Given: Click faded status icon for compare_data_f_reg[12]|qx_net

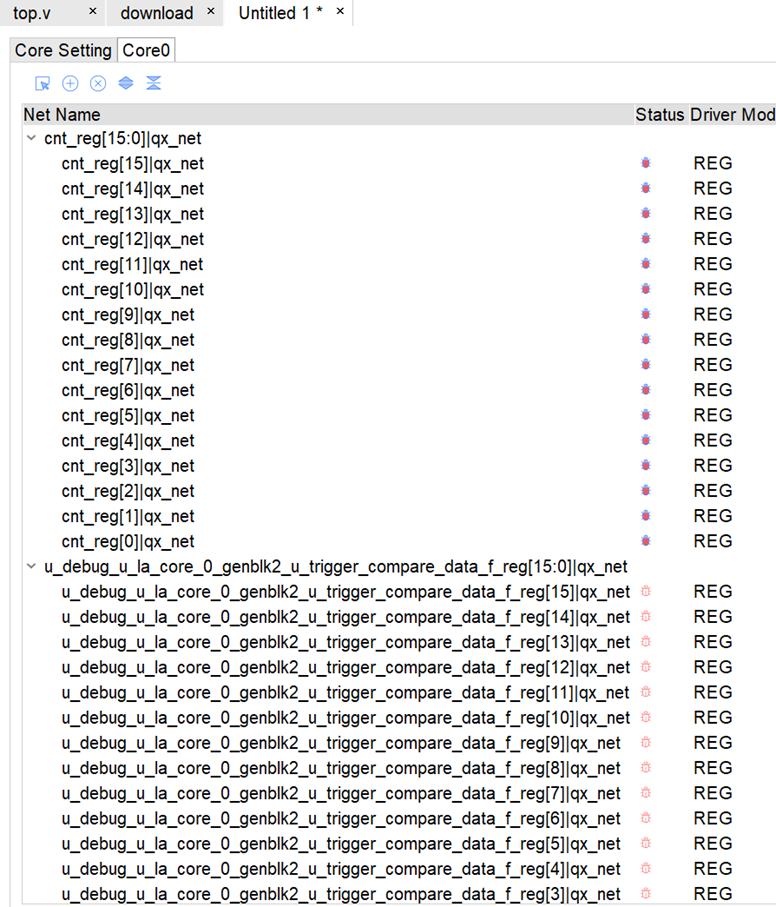Looking at the screenshot, I should coord(646,667).
